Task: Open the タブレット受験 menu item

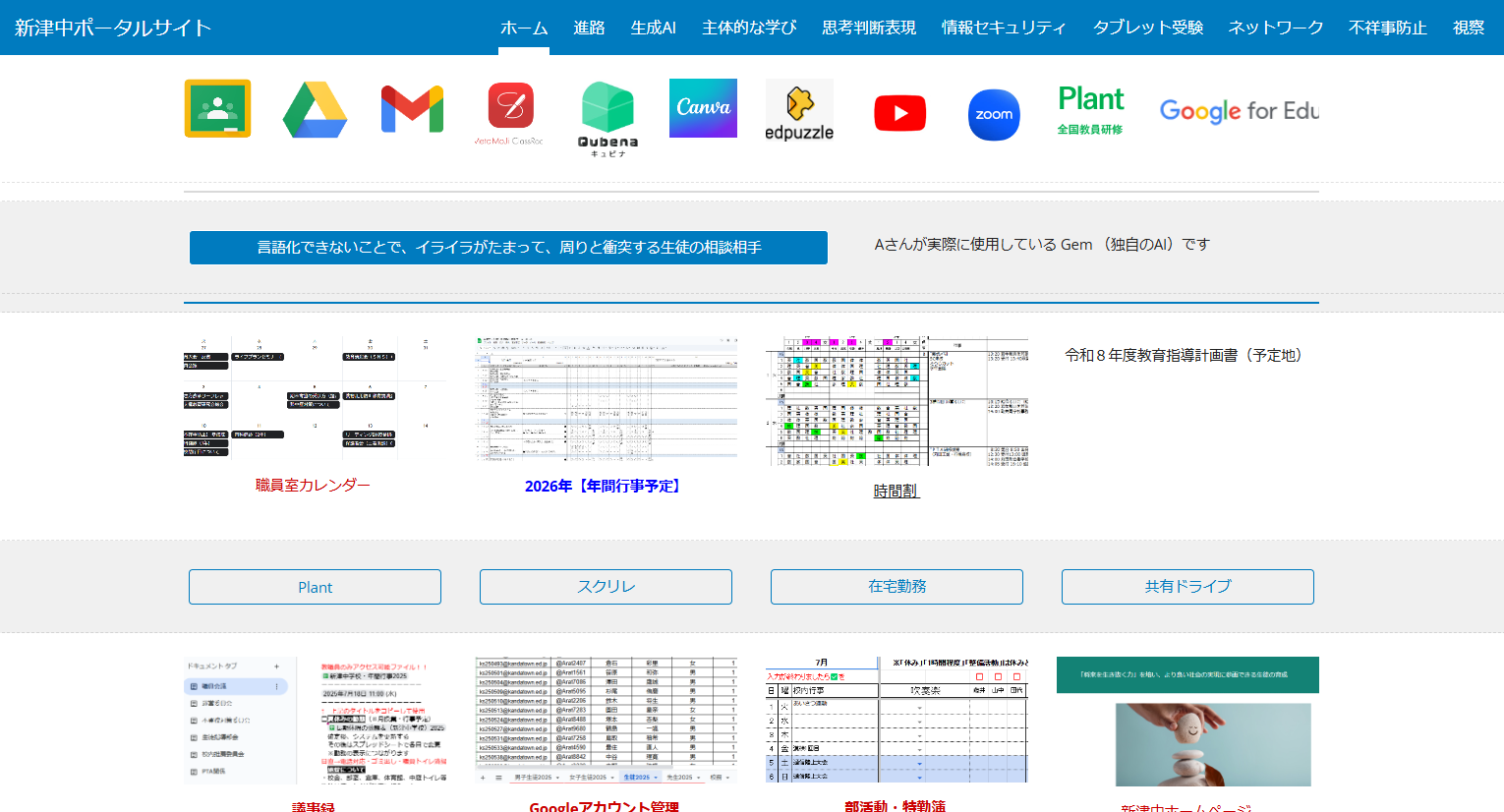Action: pos(1148,28)
